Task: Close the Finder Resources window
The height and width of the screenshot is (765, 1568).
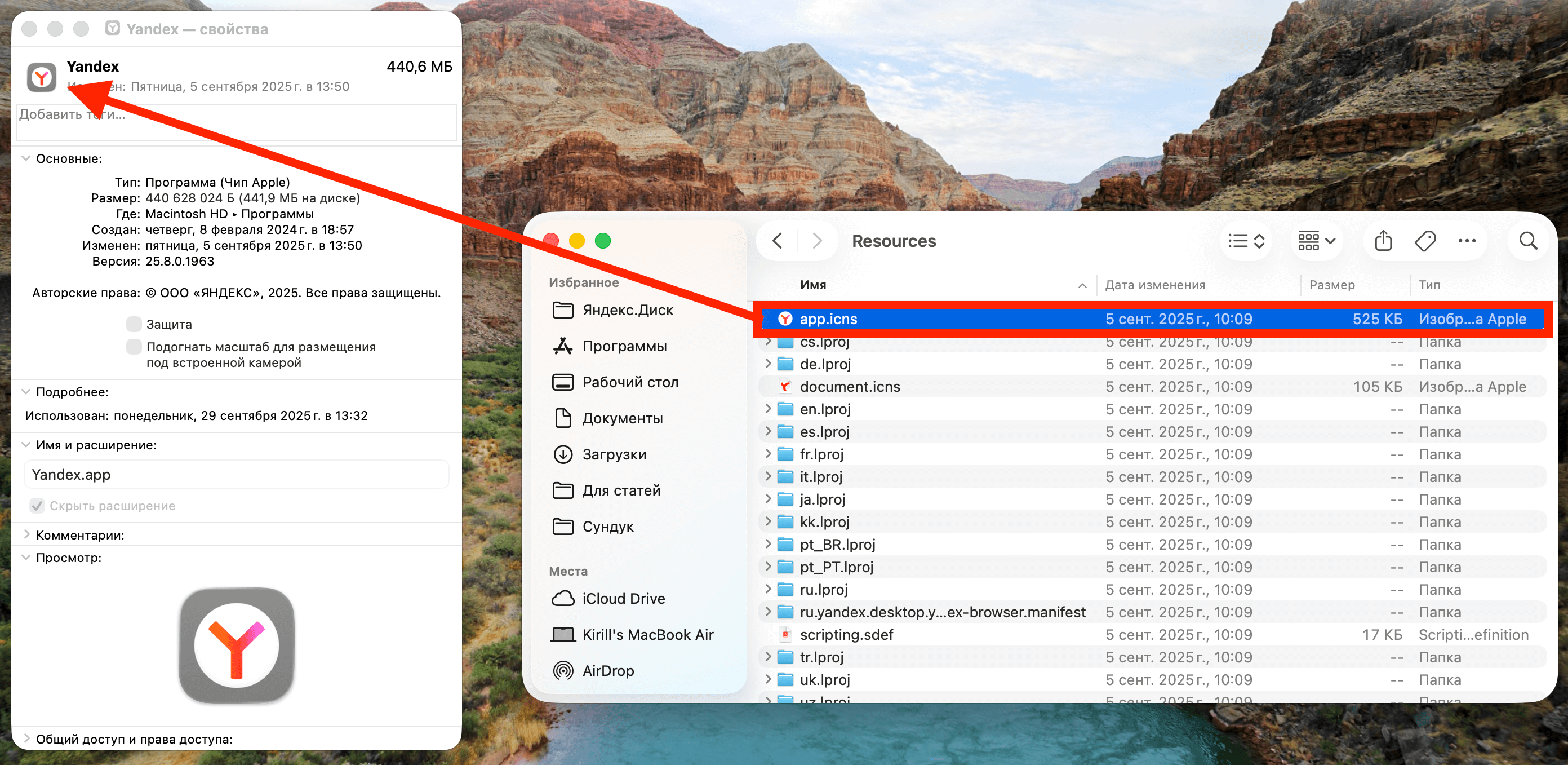Action: point(552,241)
